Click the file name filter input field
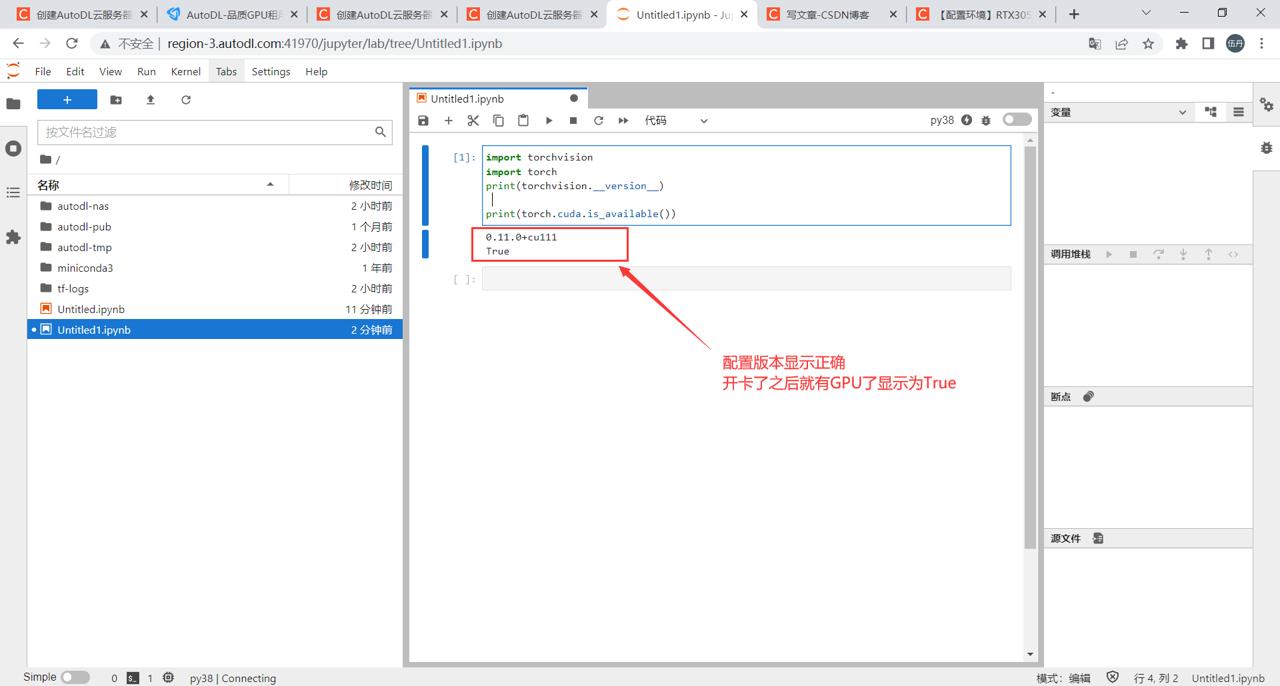1280x686 pixels. (214, 132)
